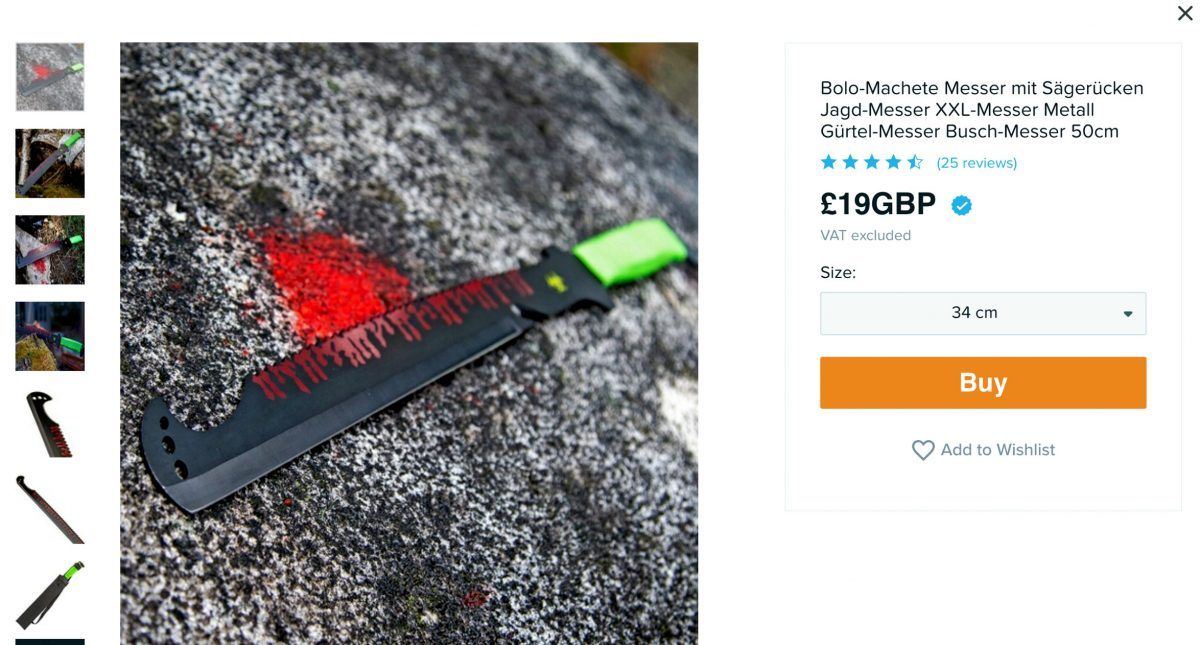The image size is (1200, 645).
Task: Click the wishlist heart icon
Action: pos(923,450)
